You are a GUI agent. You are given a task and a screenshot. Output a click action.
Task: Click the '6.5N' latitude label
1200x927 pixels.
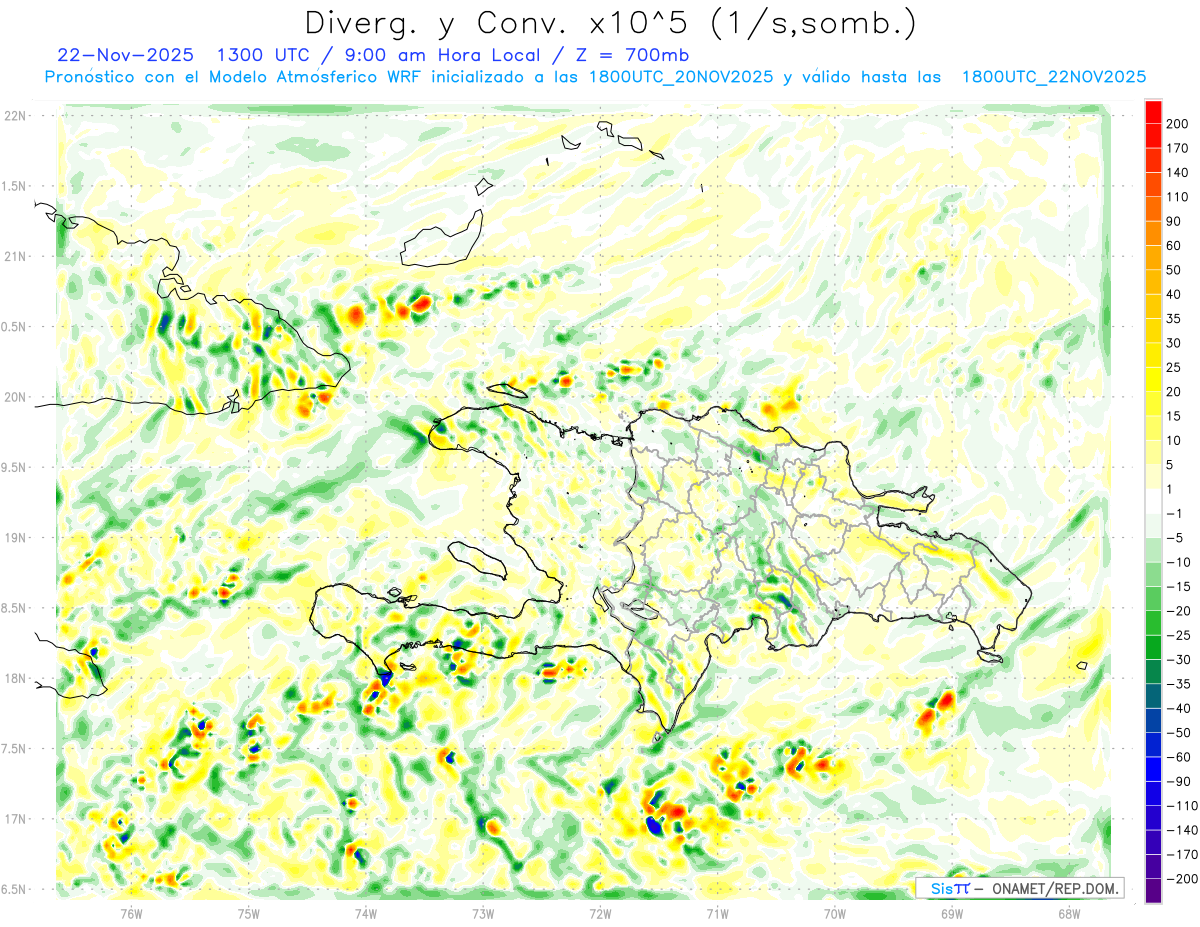14,889
